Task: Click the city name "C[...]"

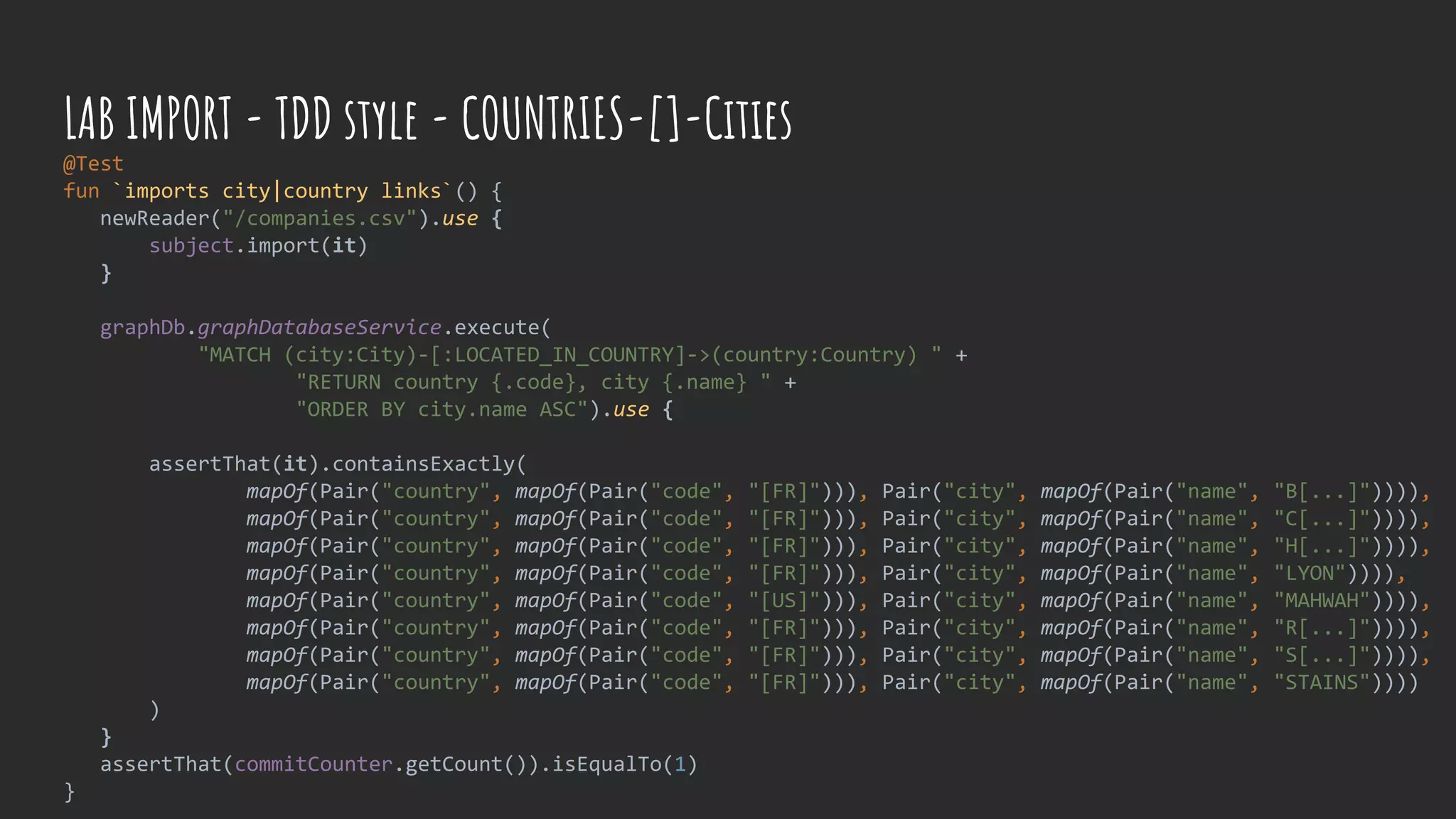Action: pos(1322,518)
